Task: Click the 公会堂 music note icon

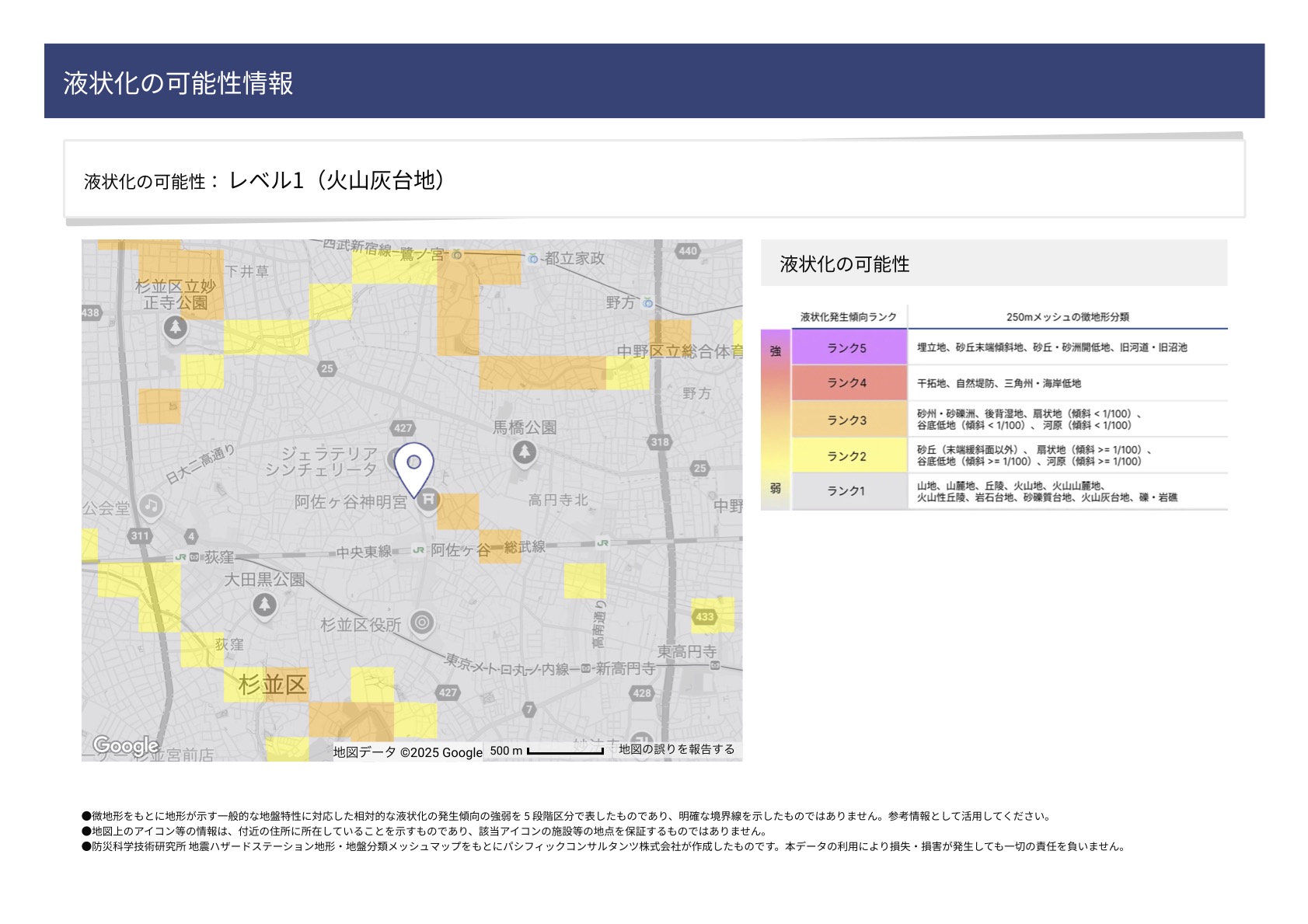Action: [x=151, y=507]
